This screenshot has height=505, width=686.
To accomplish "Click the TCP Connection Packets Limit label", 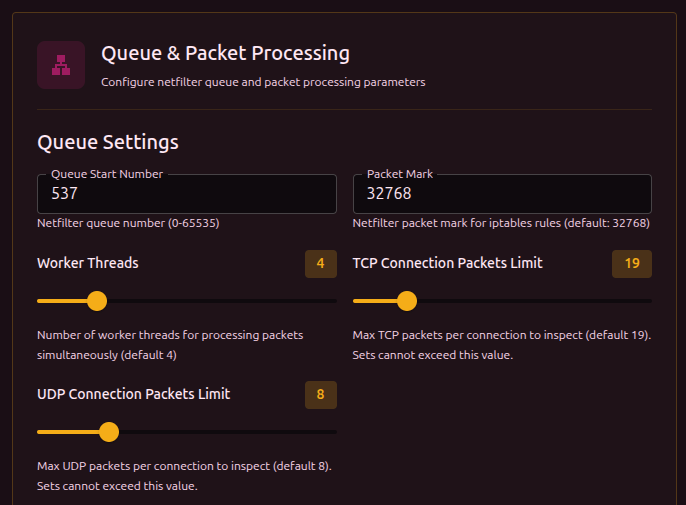I will tap(448, 263).
